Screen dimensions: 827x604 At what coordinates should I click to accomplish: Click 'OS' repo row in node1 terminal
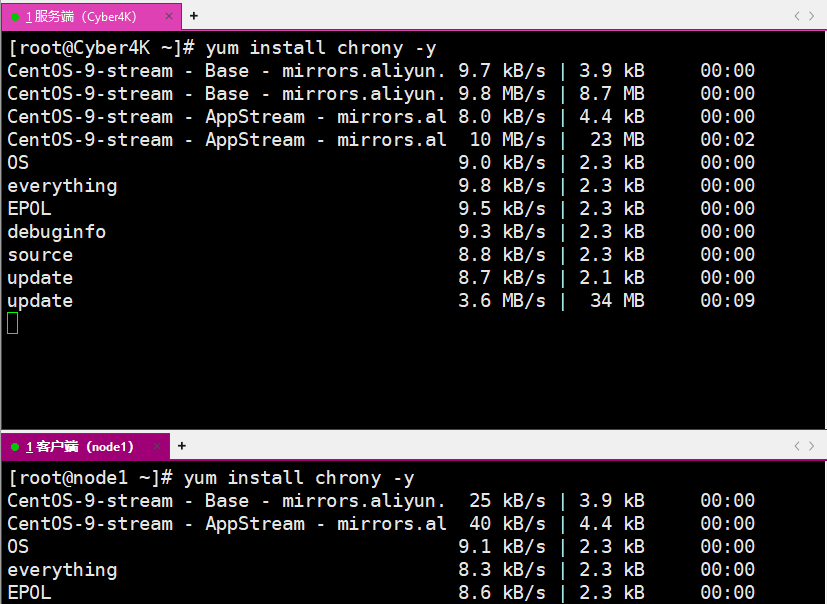[x=381, y=547]
